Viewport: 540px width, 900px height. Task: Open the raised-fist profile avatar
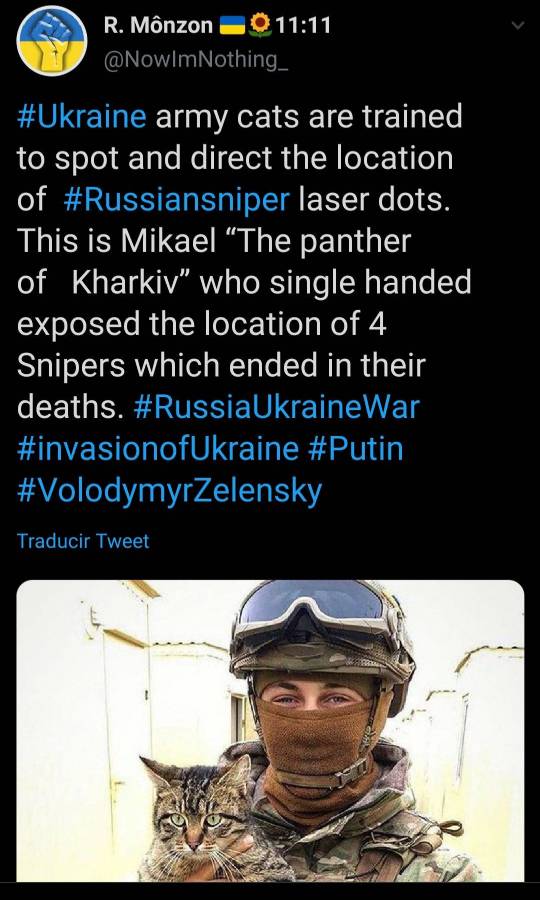[x=52, y=41]
